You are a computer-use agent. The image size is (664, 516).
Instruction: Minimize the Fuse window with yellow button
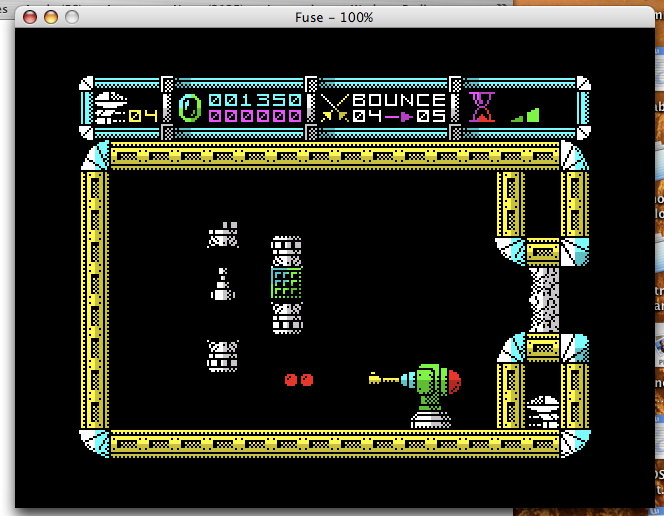(51, 17)
